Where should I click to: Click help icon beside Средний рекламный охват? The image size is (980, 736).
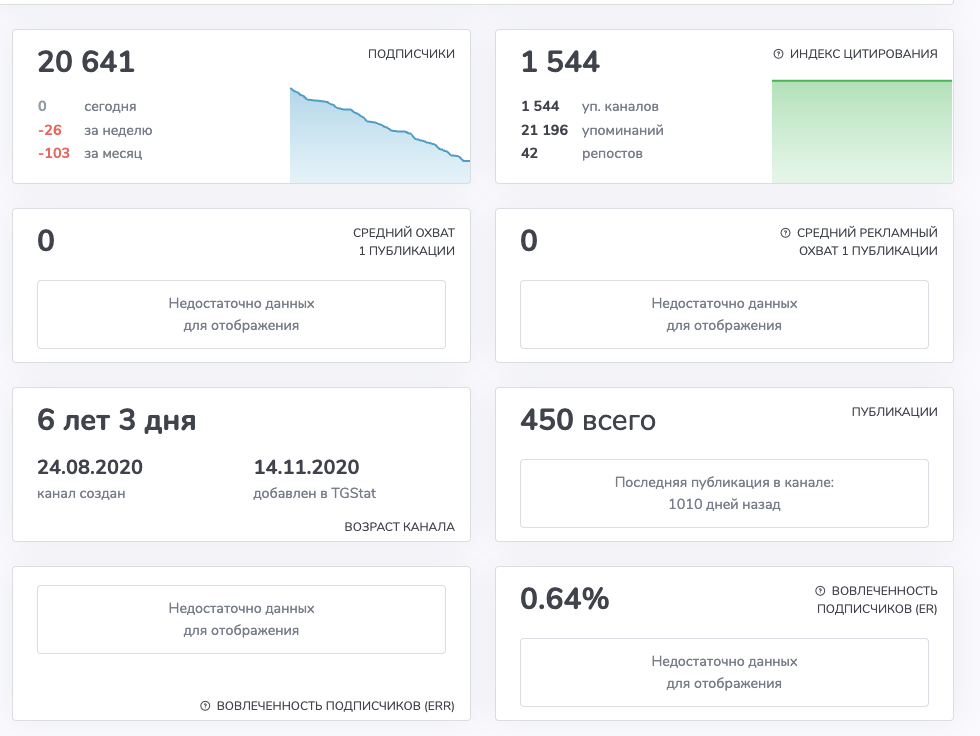pos(785,233)
